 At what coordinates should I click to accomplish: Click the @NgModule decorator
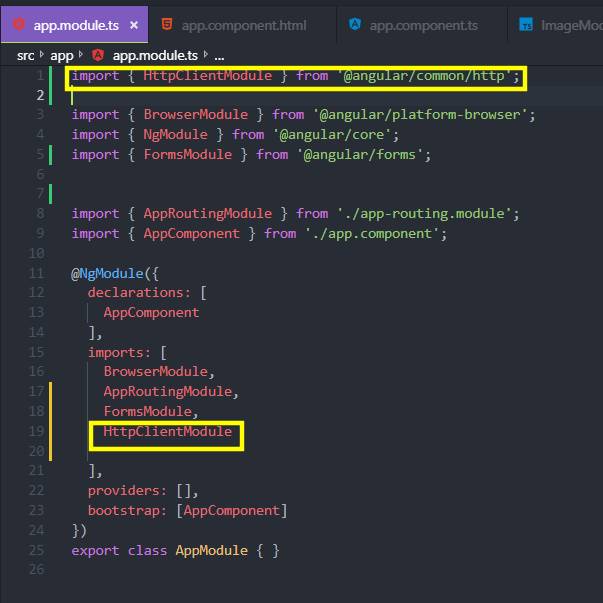tap(107, 274)
